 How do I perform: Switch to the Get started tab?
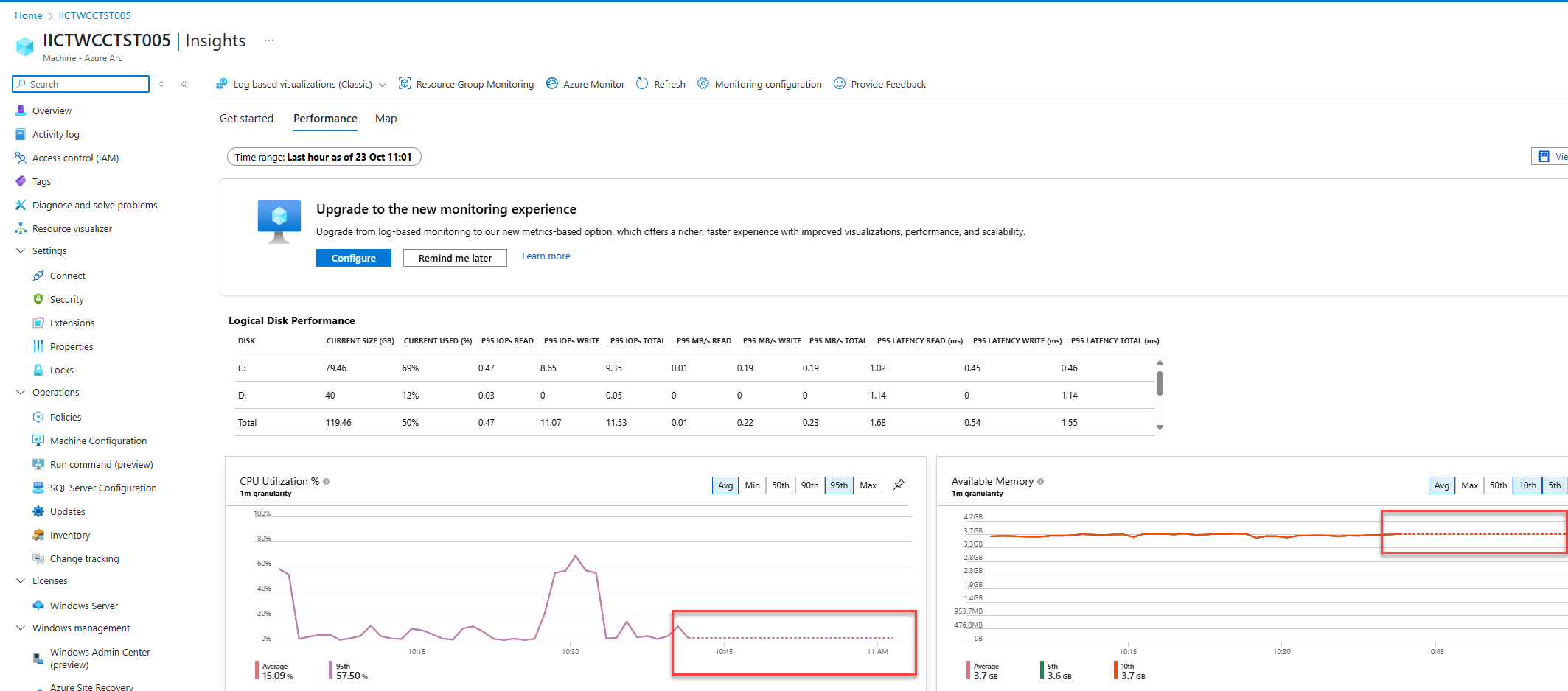[x=246, y=119]
